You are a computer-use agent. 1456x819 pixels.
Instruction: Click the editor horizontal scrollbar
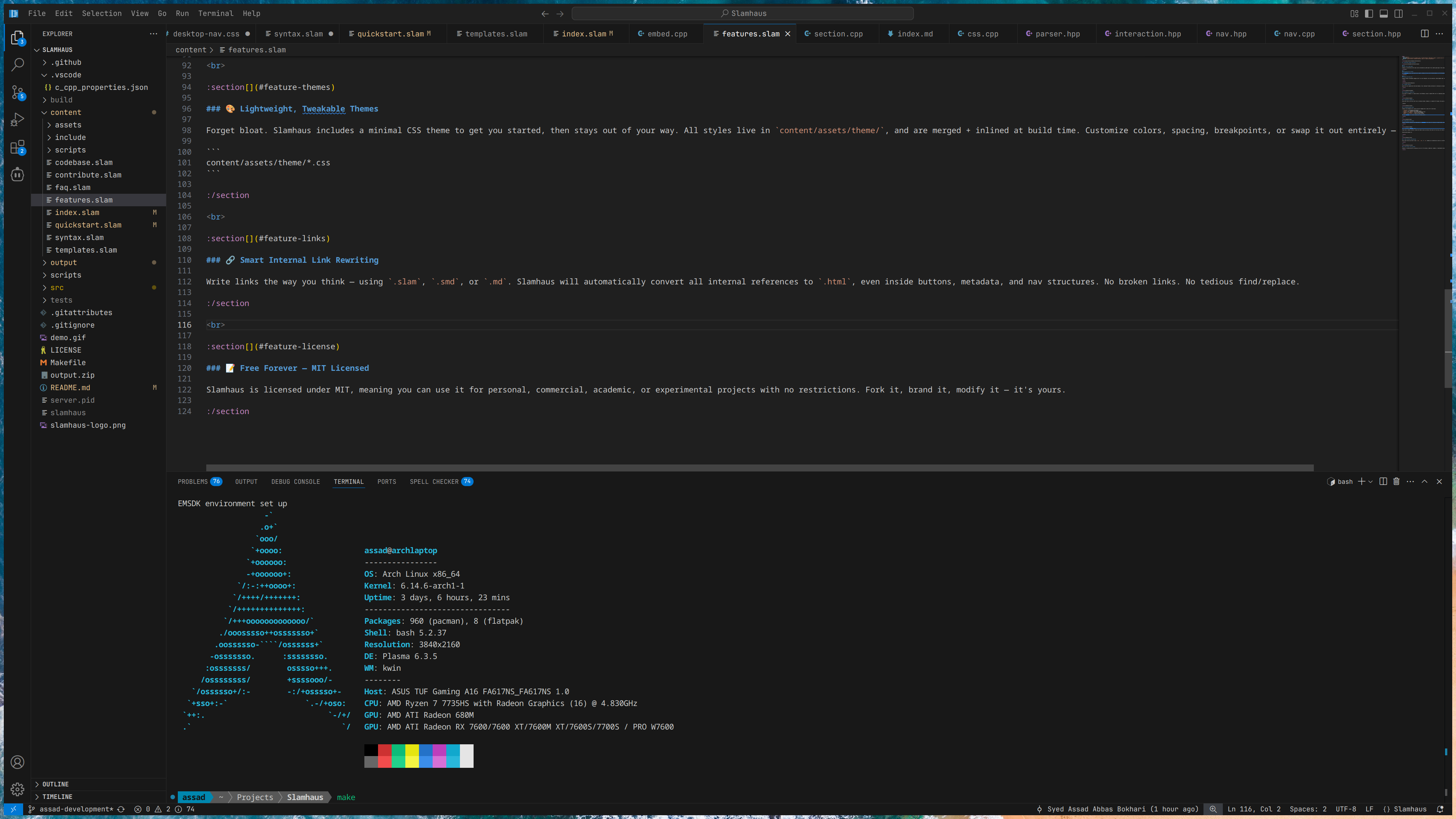pyautogui.click(x=759, y=468)
